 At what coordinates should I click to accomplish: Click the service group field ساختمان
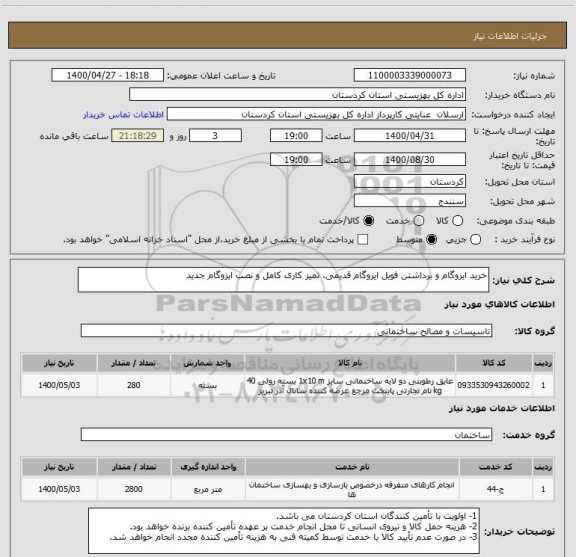[x=286, y=435]
